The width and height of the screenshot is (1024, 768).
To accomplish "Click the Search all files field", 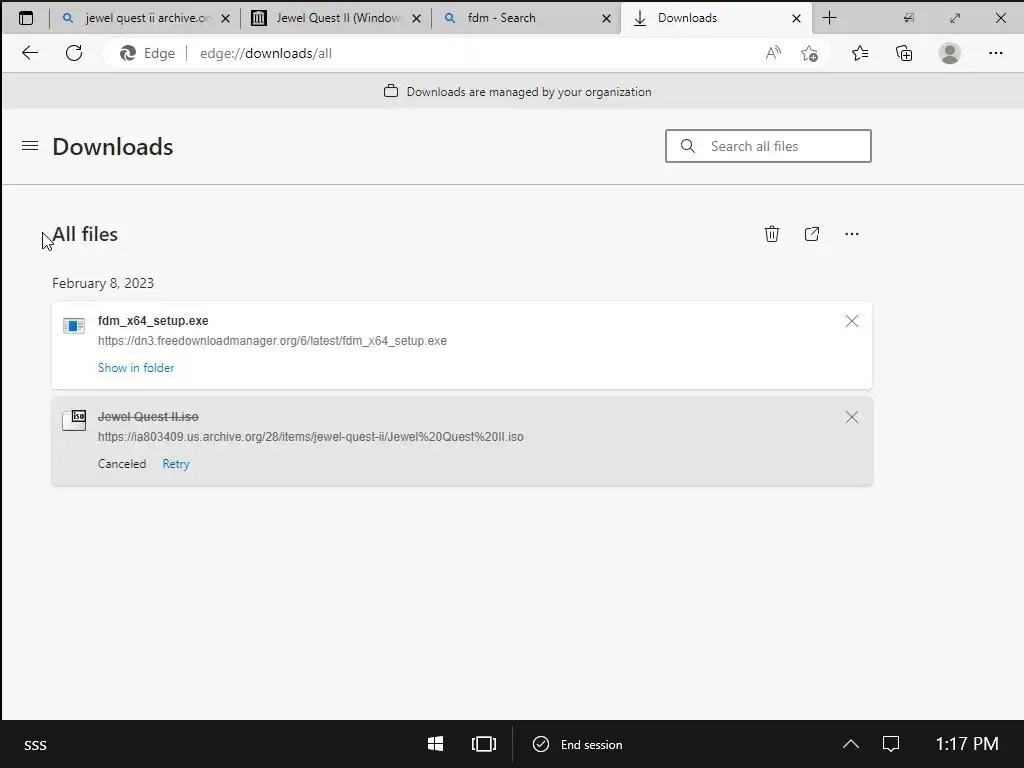I will [x=768, y=146].
